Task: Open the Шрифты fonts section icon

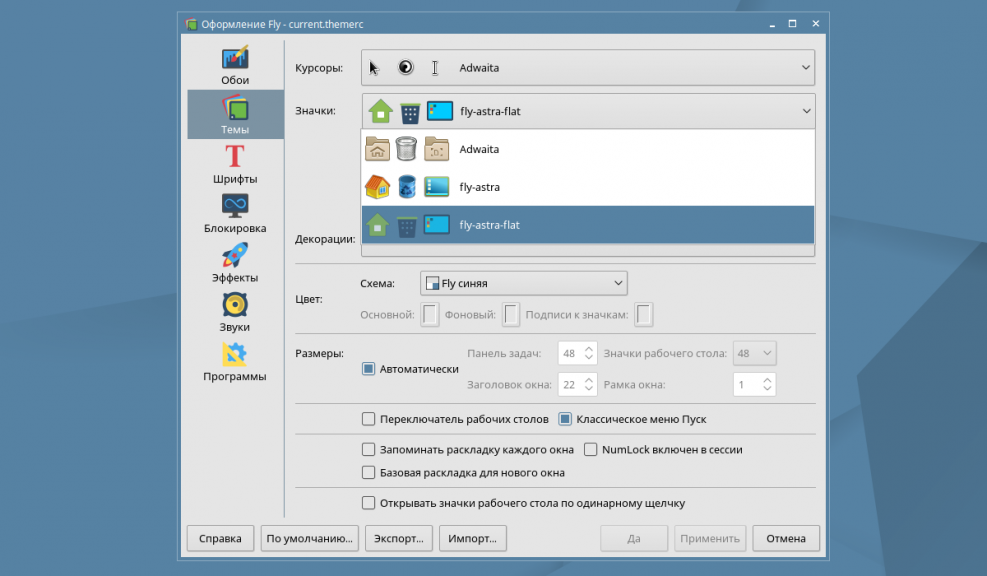Action: click(235, 157)
